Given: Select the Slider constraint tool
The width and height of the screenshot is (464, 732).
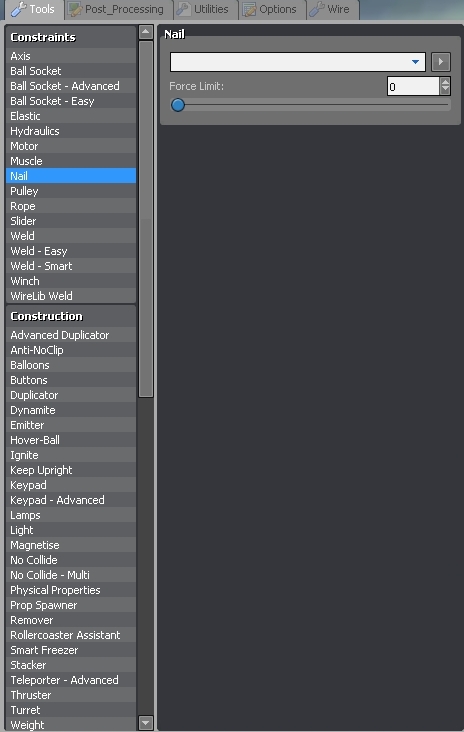Looking at the screenshot, I should (71, 221).
